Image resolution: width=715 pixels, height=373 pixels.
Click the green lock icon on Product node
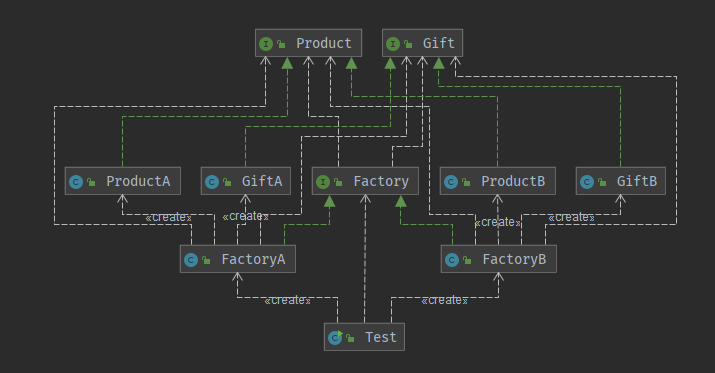coord(281,44)
